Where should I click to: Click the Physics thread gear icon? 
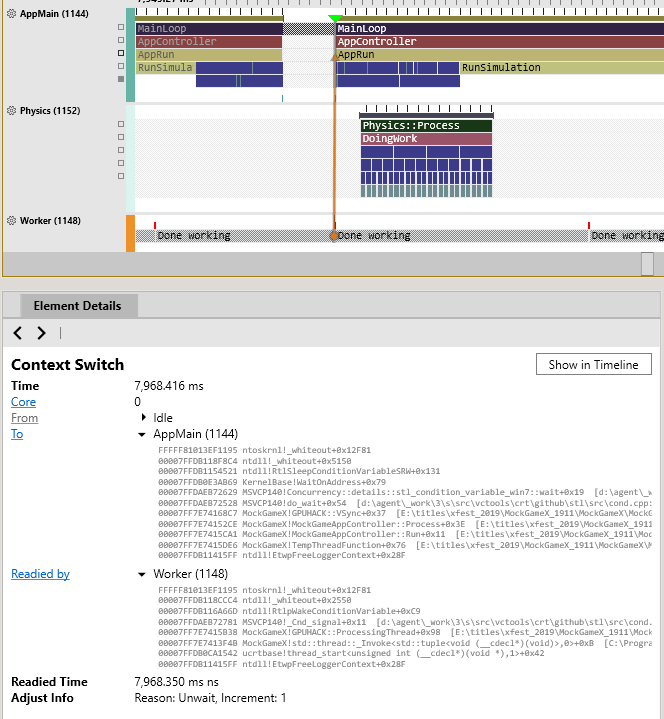(x=11, y=111)
